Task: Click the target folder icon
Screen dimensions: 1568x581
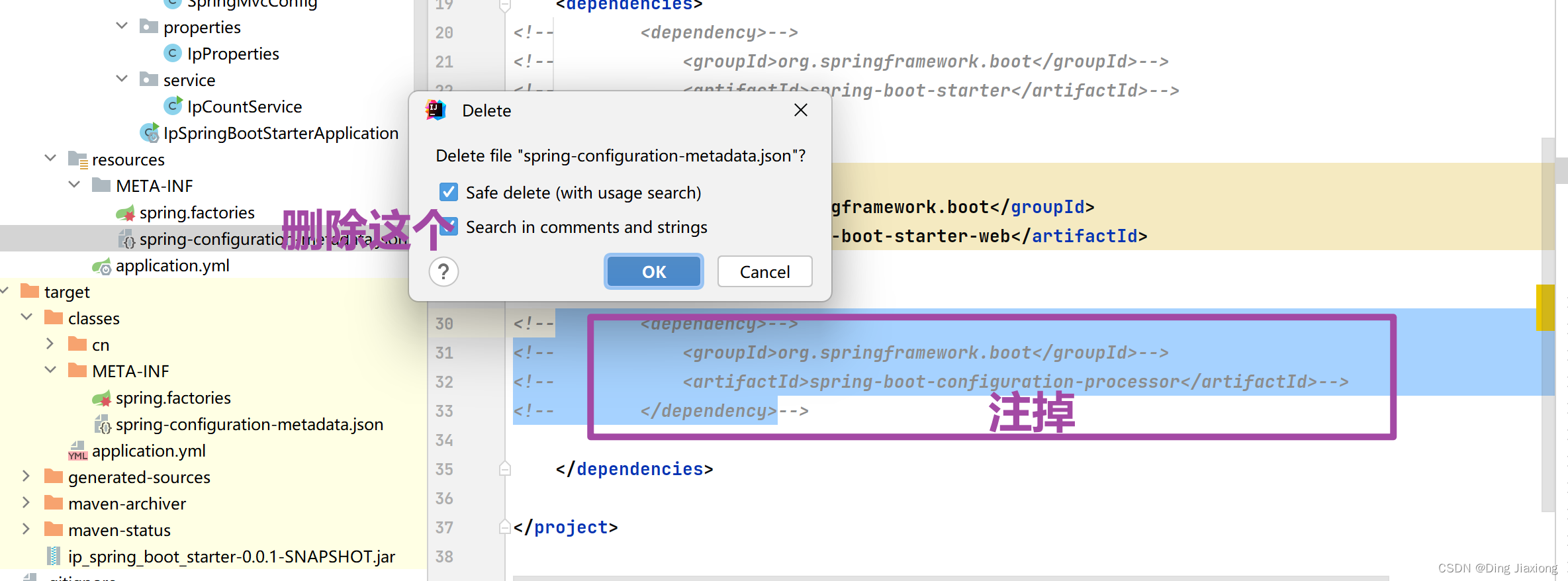Action: [x=30, y=291]
